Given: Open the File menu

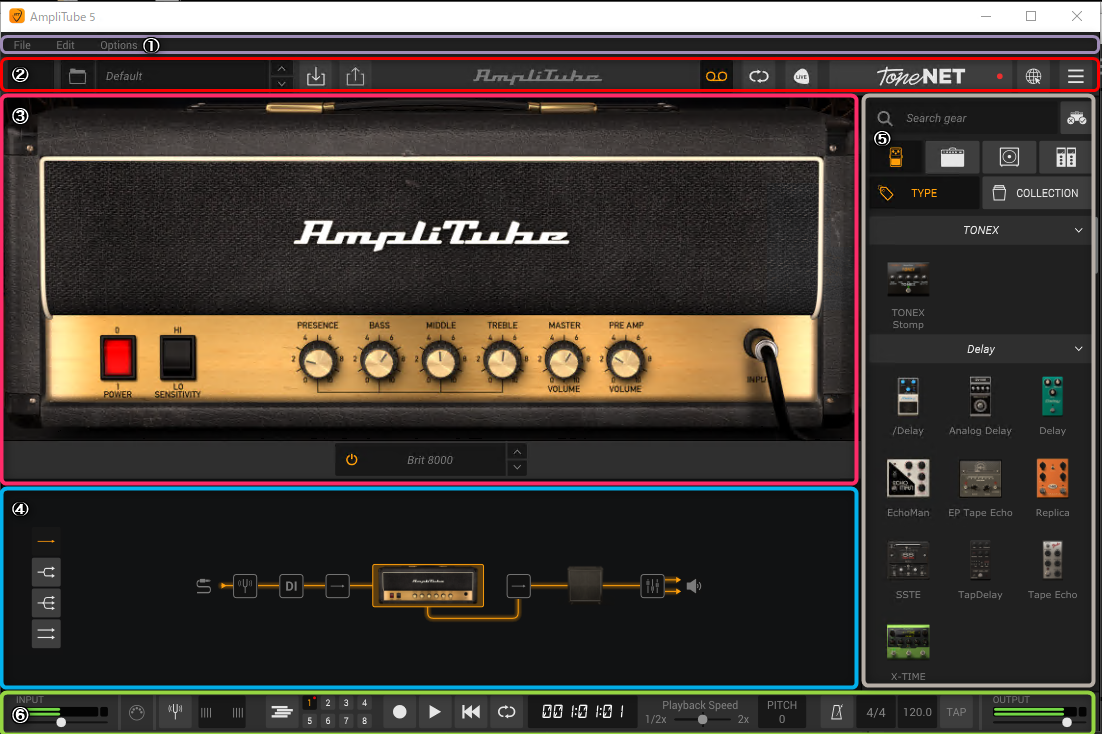Looking at the screenshot, I should coord(22,45).
